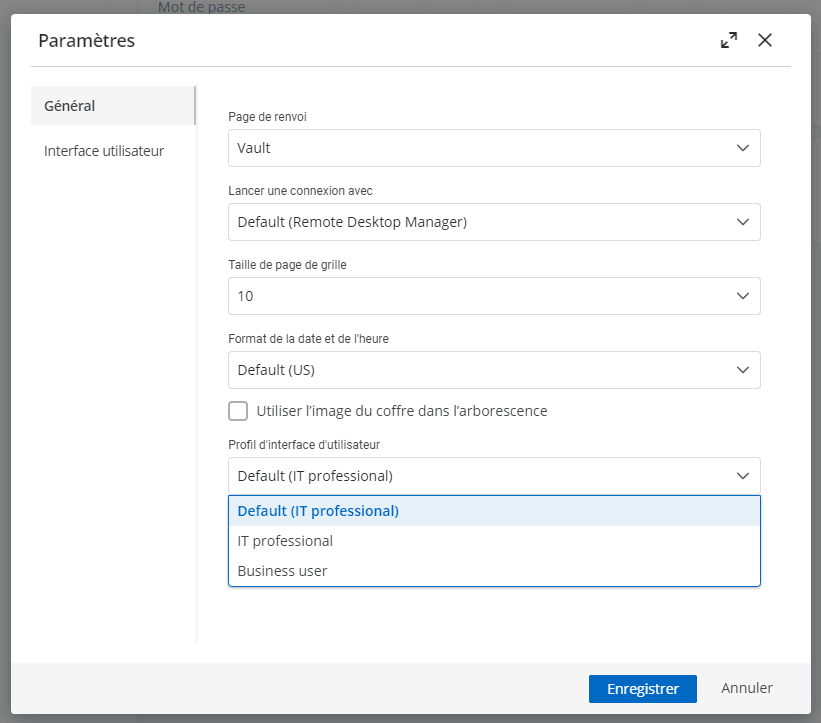Click the chevron on Taille de page de grille

[742, 296]
